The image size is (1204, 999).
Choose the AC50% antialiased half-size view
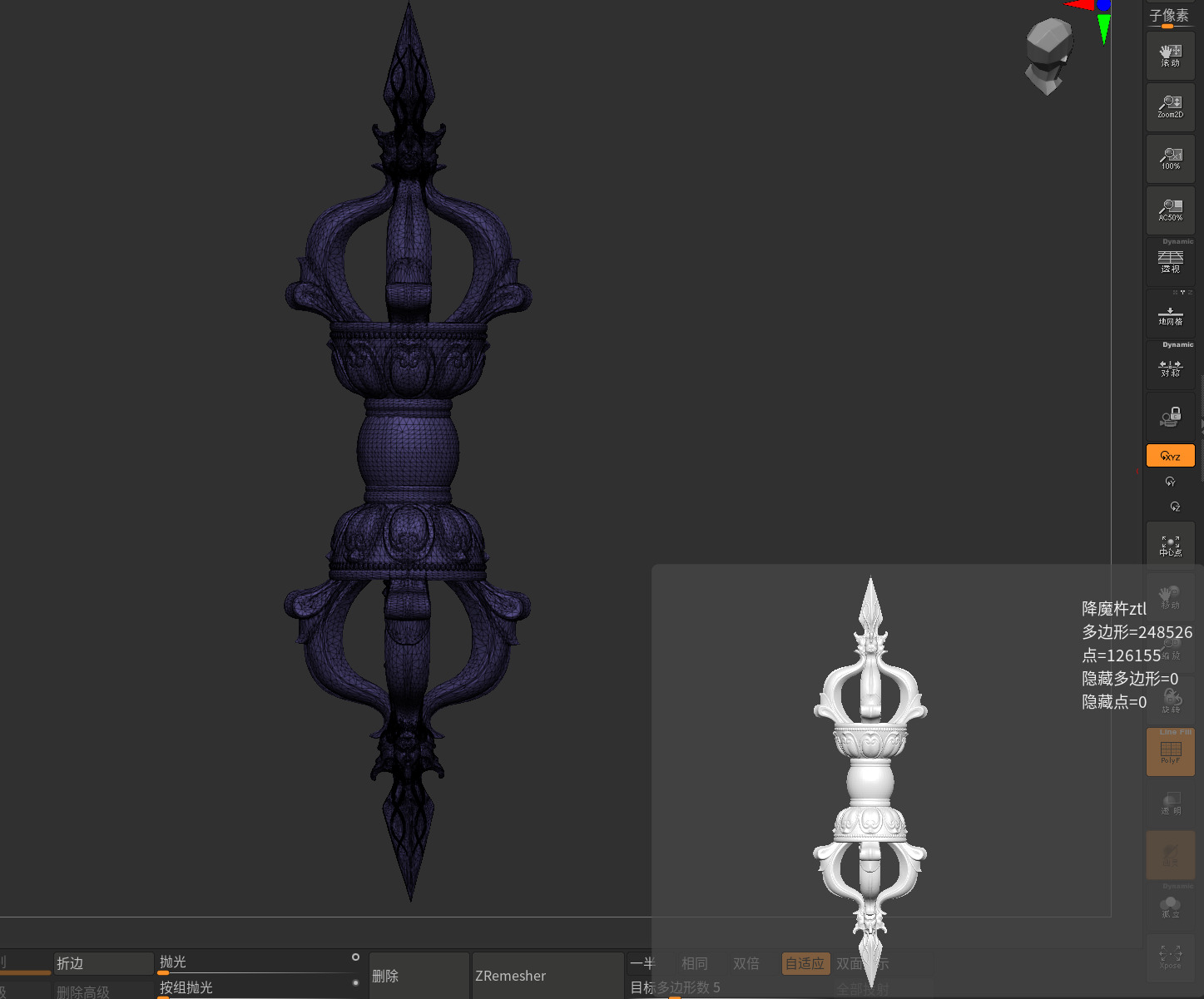[1170, 210]
